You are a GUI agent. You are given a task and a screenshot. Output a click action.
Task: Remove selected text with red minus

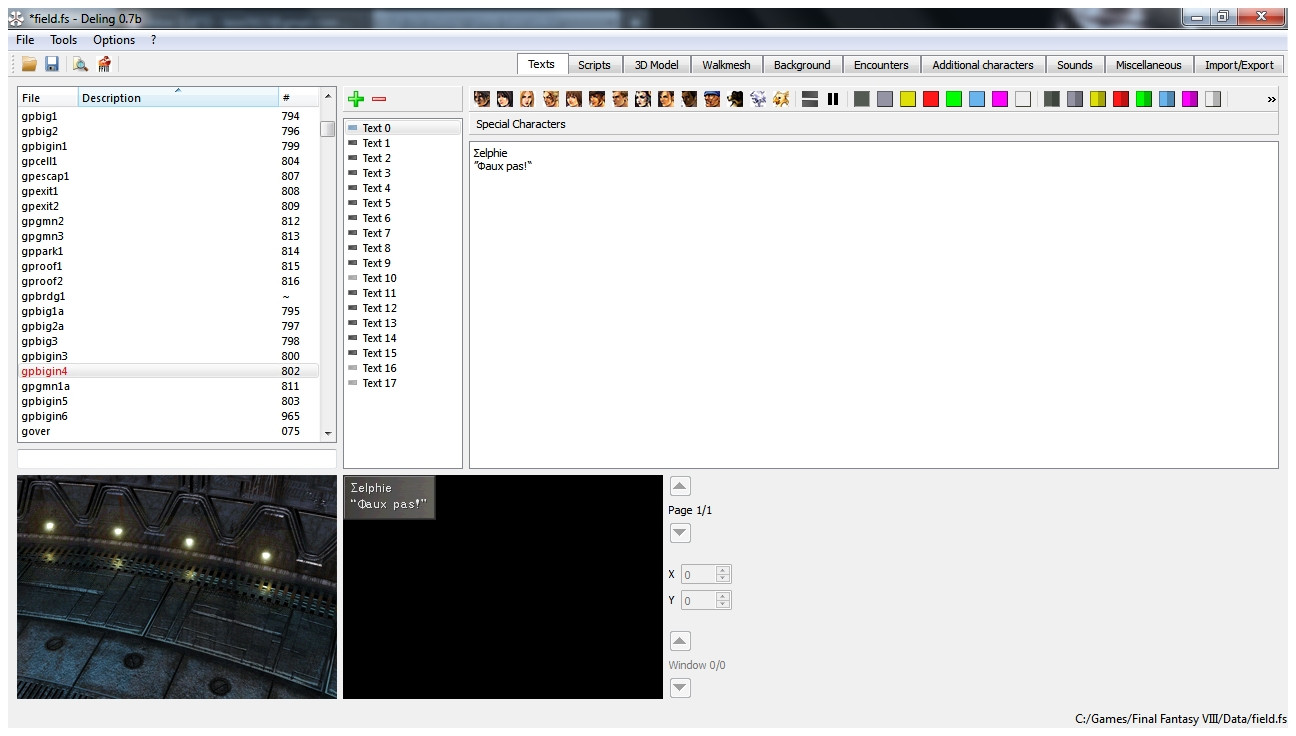pyautogui.click(x=379, y=98)
